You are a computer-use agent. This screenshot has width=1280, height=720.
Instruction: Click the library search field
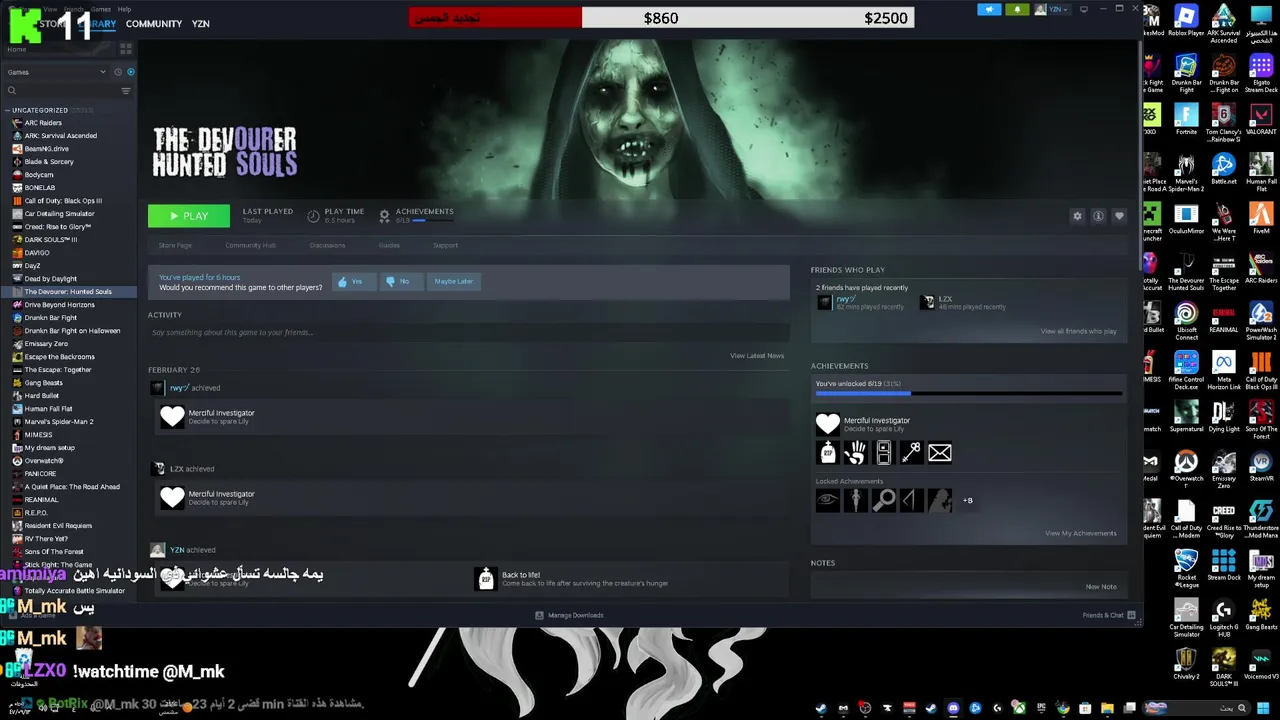coord(60,91)
